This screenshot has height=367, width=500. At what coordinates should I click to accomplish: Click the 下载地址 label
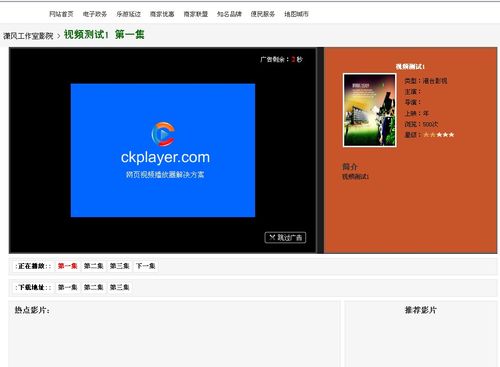33,287
